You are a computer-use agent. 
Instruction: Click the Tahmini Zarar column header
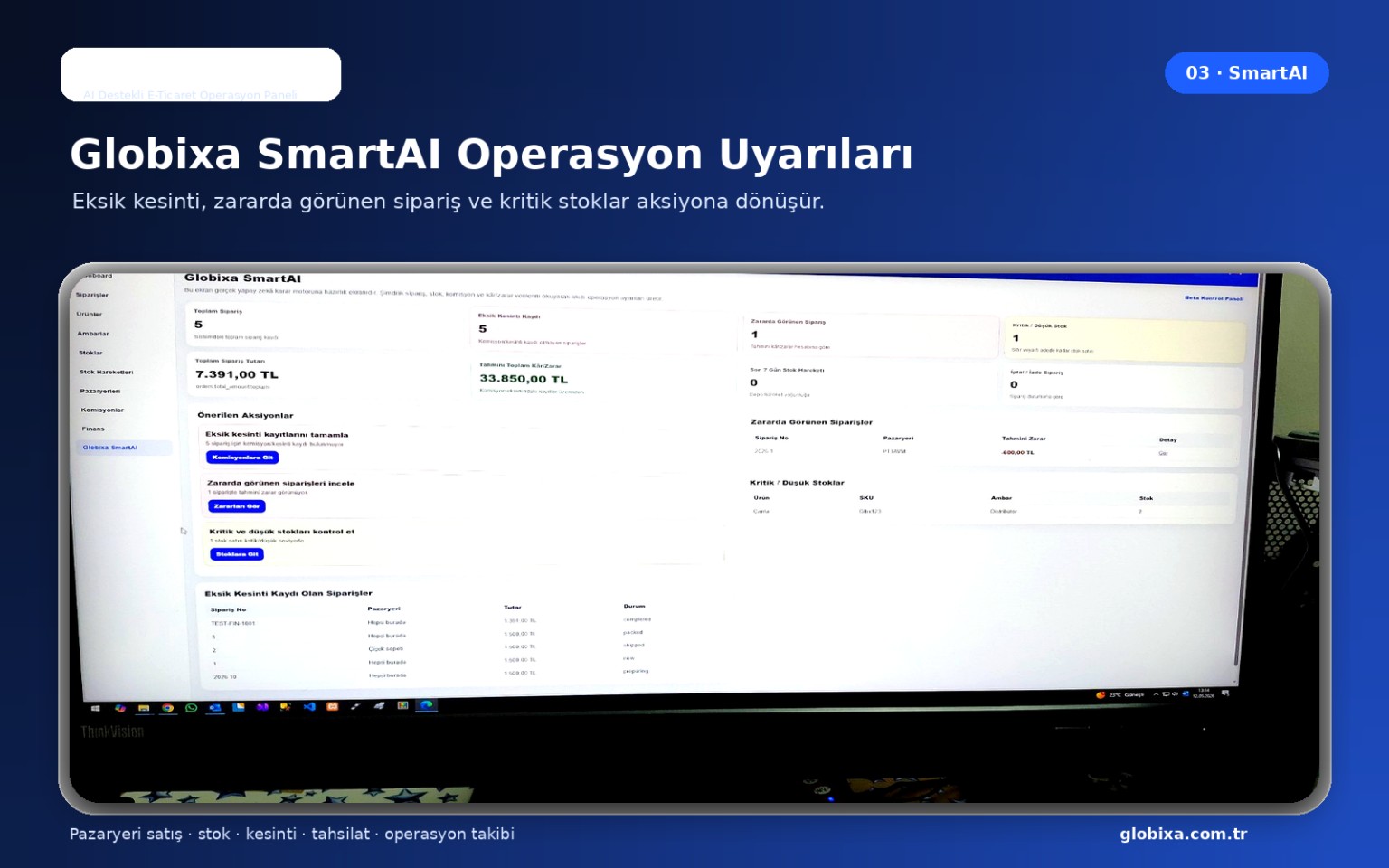[1024, 439]
